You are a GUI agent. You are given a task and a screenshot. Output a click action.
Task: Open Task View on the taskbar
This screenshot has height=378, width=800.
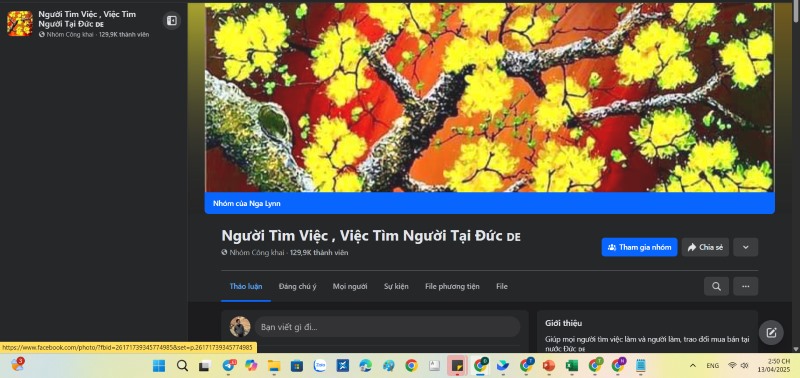[205, 366]
